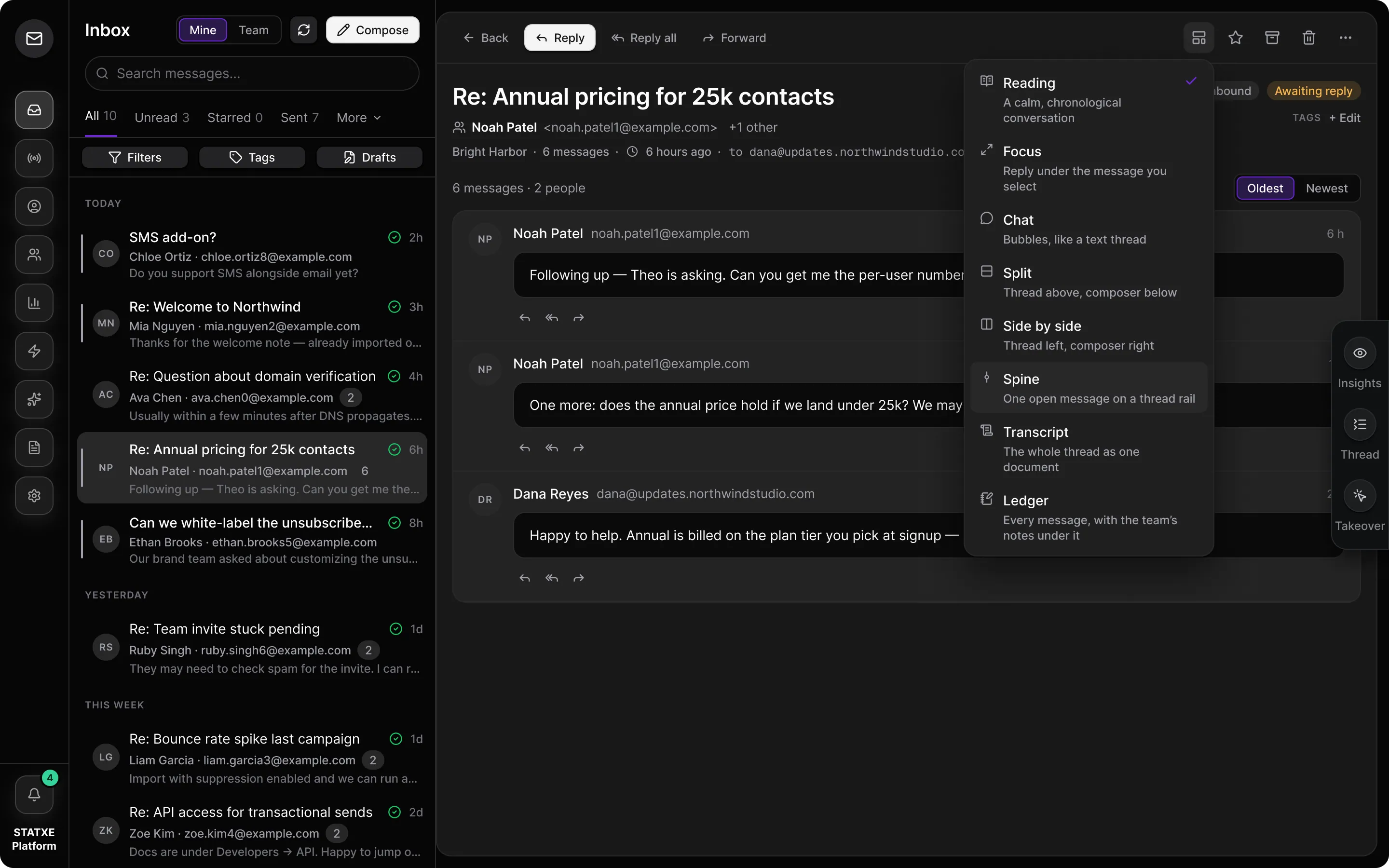Click '+ Edit' next to TAGS
The width and height of the screenshot is (1389, 868).
1345,118
